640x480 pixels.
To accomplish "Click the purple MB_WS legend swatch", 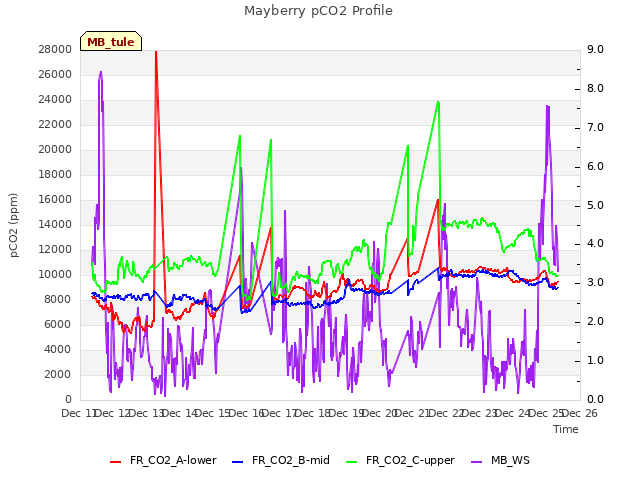I will click(x=477, y=462).
